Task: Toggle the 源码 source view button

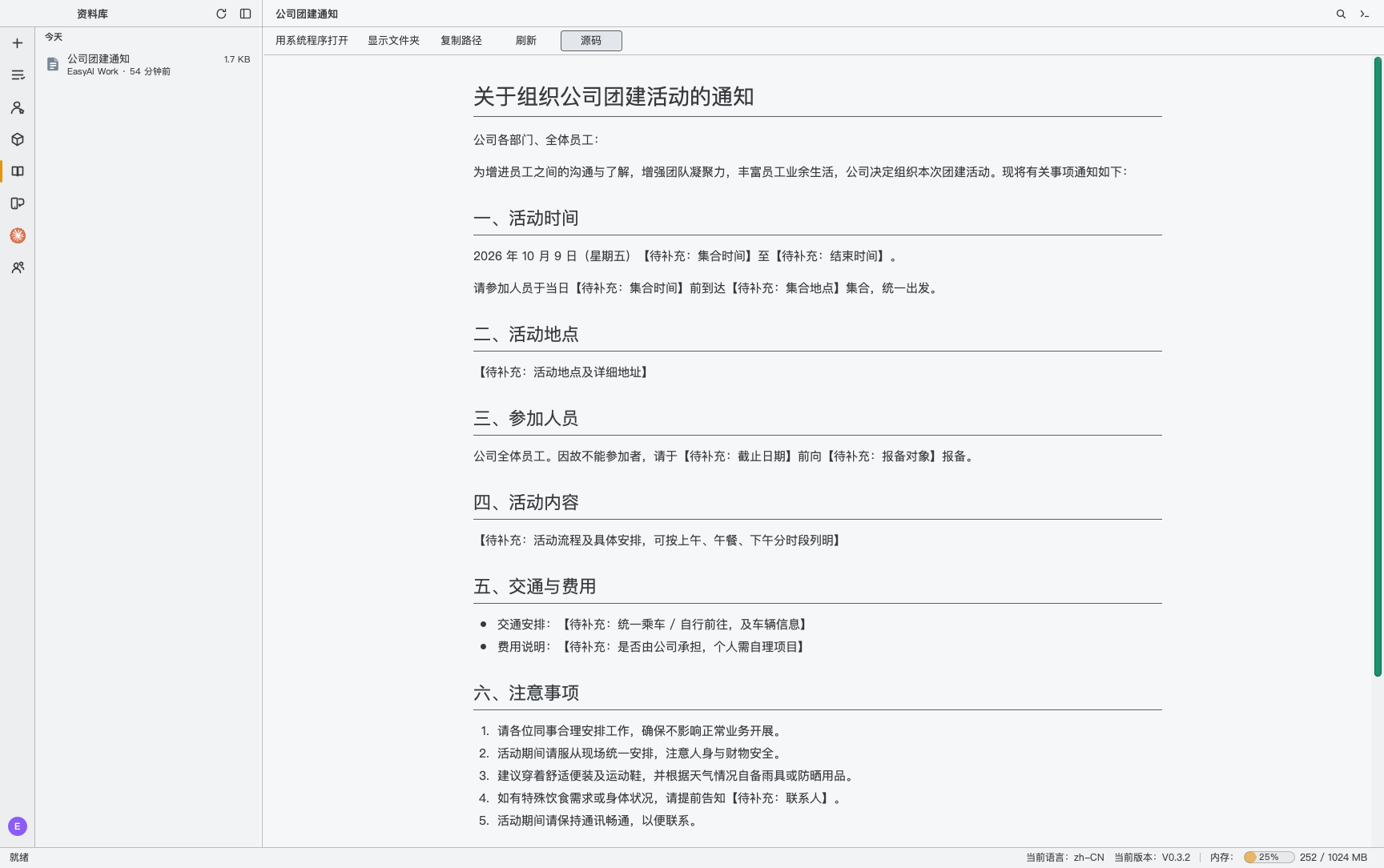Action: click(591, 41)
